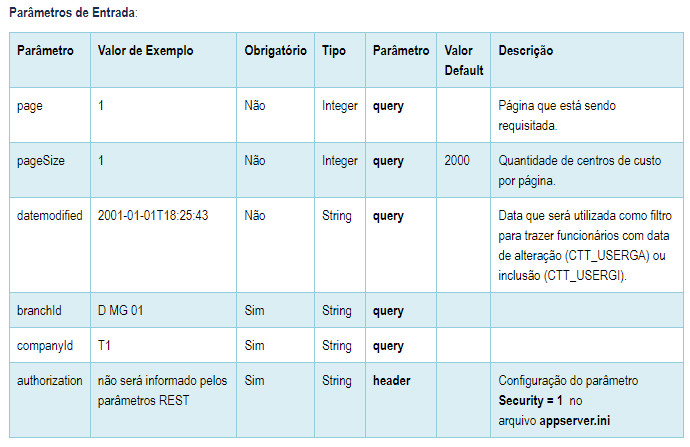
Task: Click the default value "2000" cell
Action: (458, 161)
